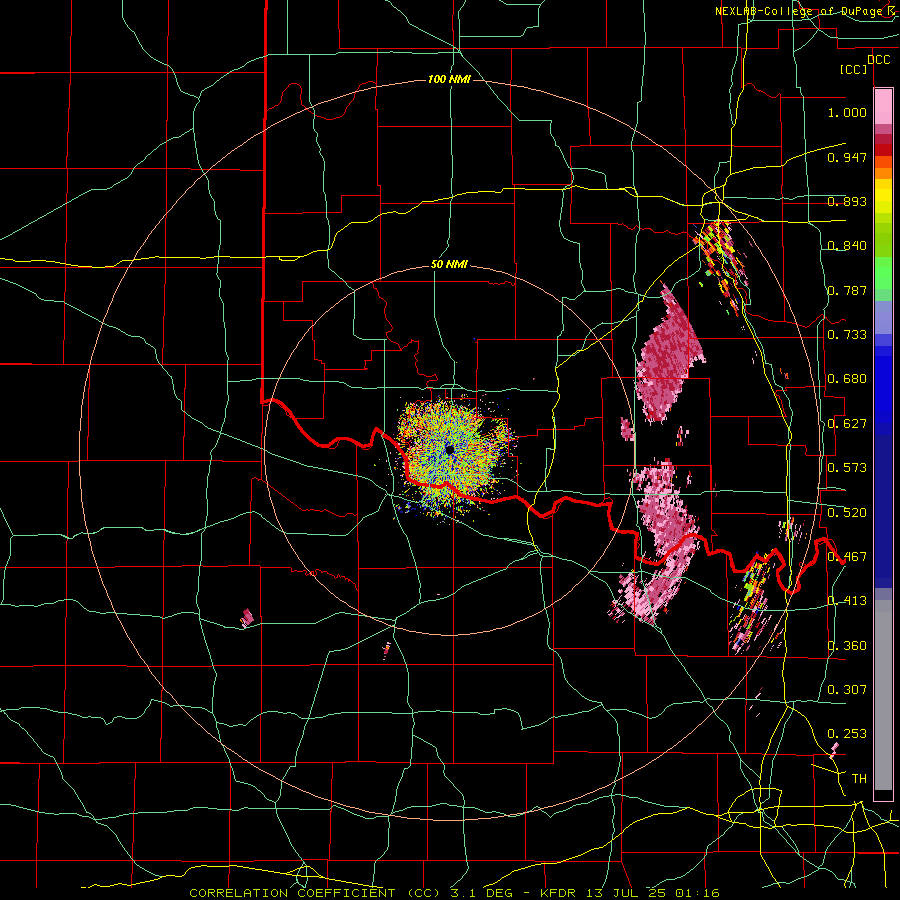Click the 0.893 scale value
Viewport: 900px width, 900px height.
click(847, 201)
